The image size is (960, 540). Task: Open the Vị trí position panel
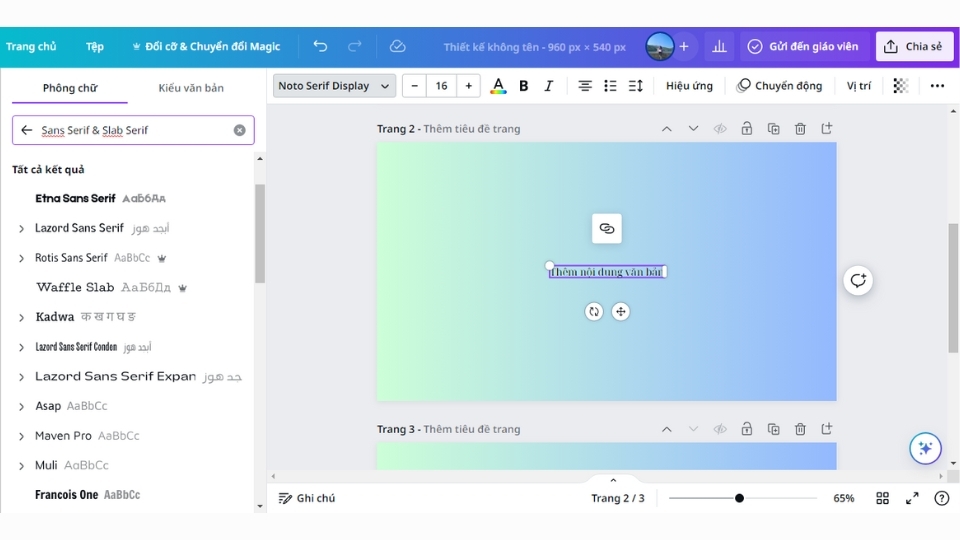pos(858,86)
